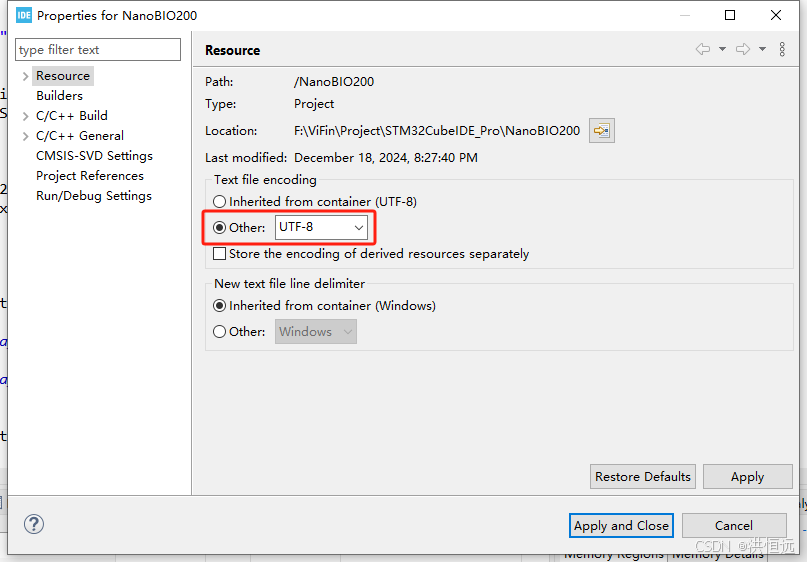
Task: Open back history dropdown arrow
Action: (723, 49)
